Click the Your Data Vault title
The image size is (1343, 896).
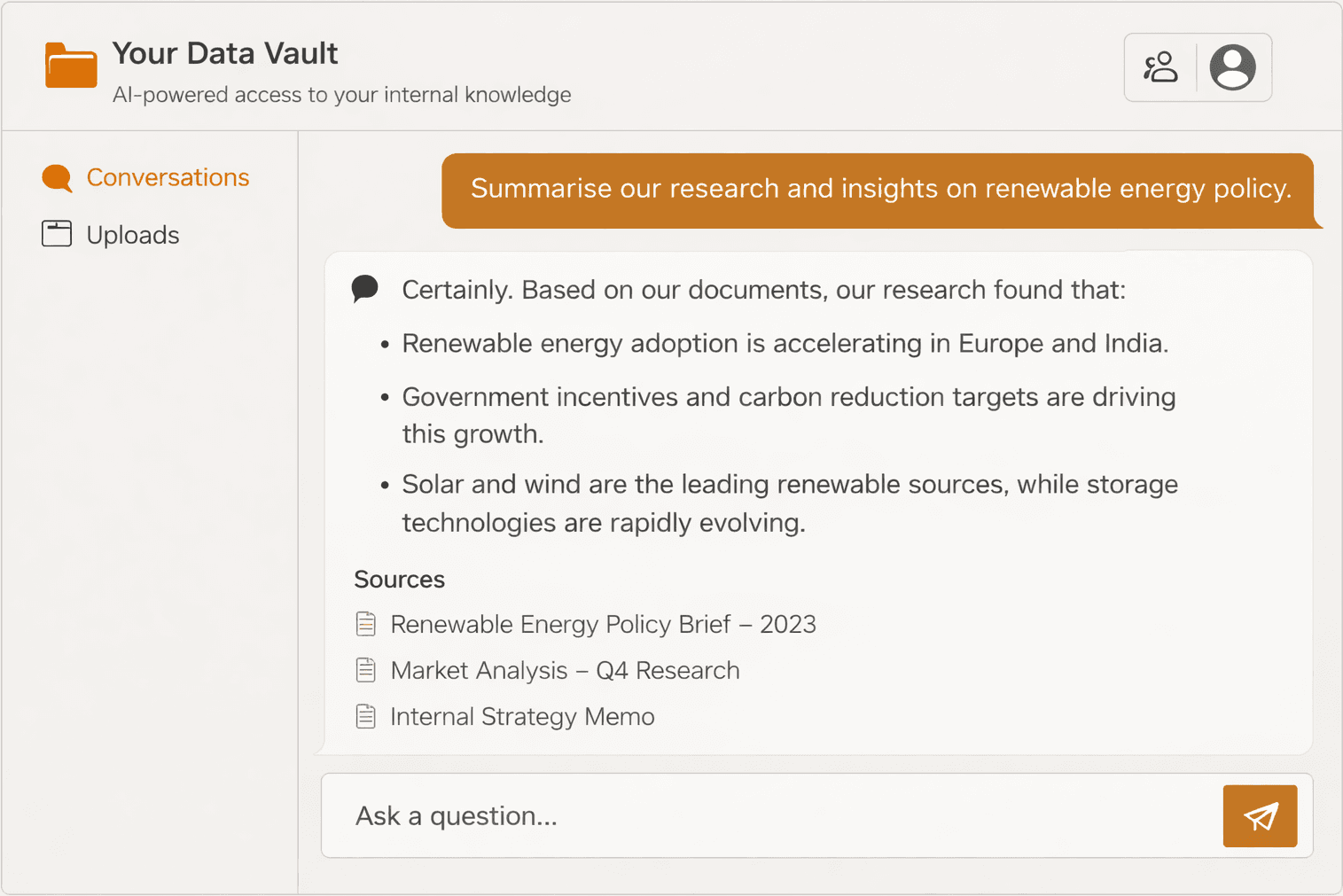pyautogui.click(x=224, y=53)
